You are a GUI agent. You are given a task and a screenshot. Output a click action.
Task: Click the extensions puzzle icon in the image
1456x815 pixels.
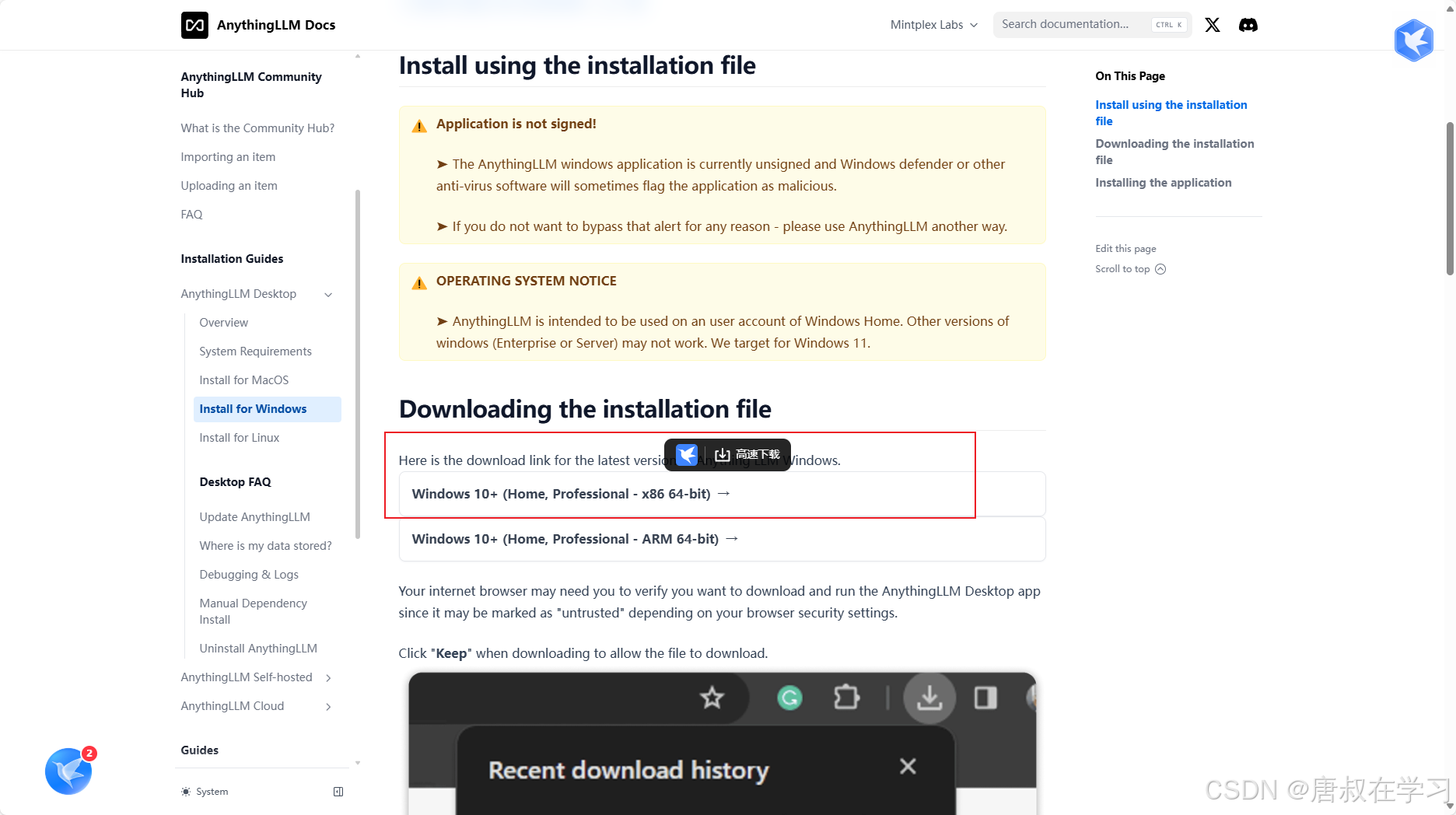pos(846,697)
